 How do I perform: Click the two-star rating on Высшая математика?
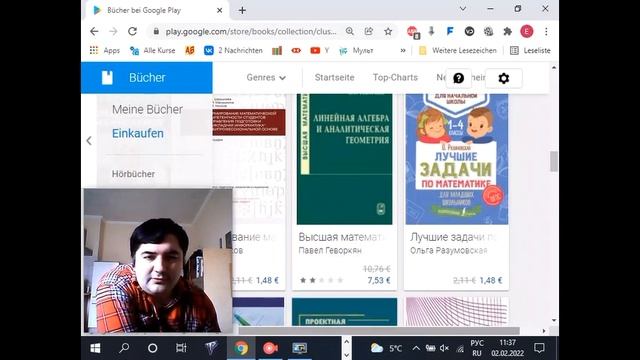click(321, 280)
